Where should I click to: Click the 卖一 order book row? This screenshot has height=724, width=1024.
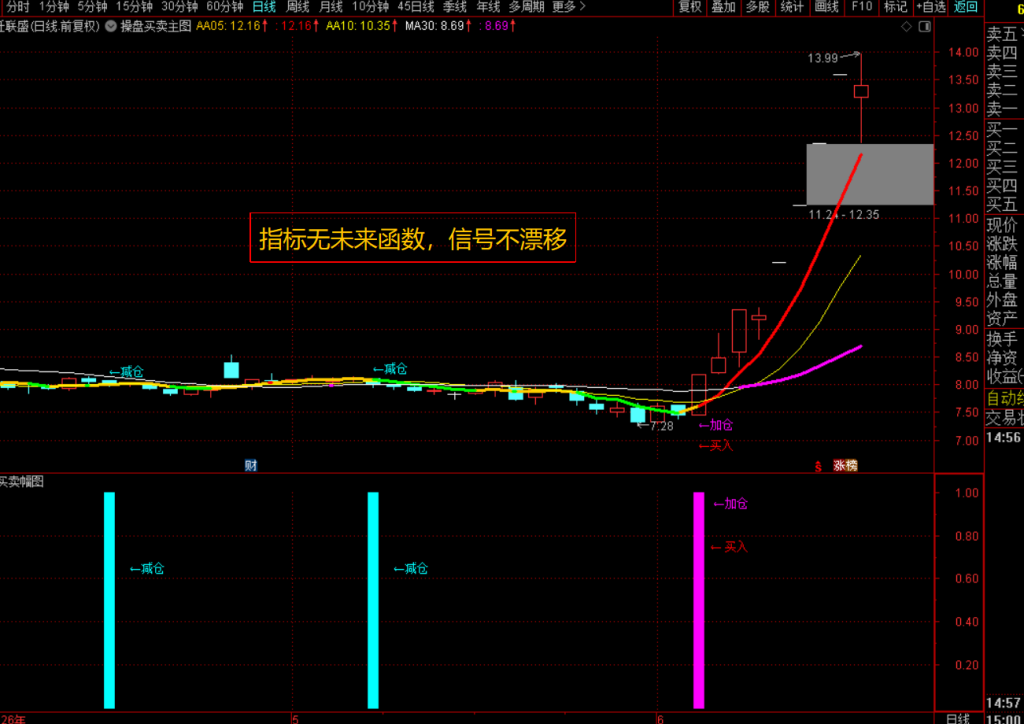point(1004,108)
